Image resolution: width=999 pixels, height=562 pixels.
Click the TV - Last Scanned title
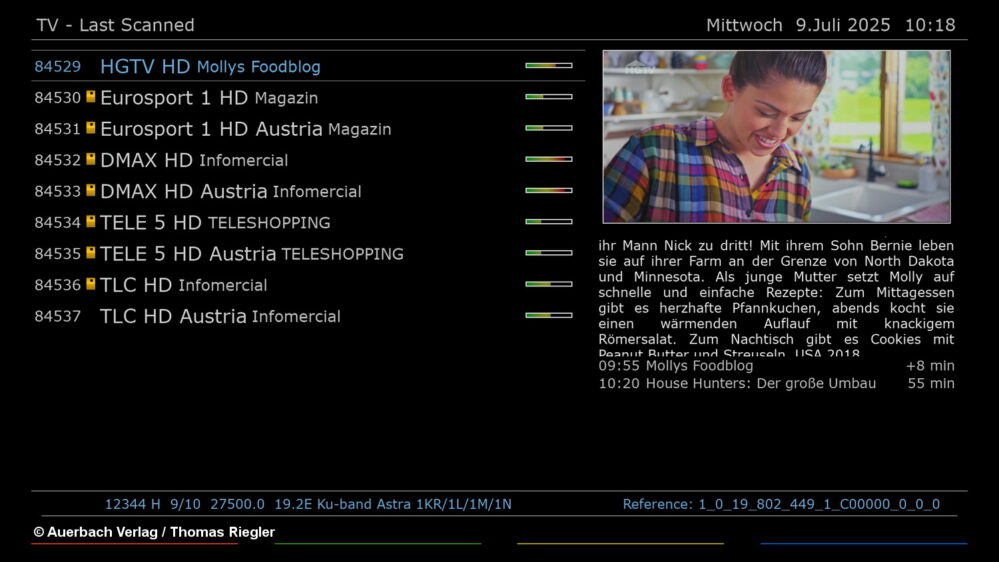pyautogui.click(x=115, y=25)
